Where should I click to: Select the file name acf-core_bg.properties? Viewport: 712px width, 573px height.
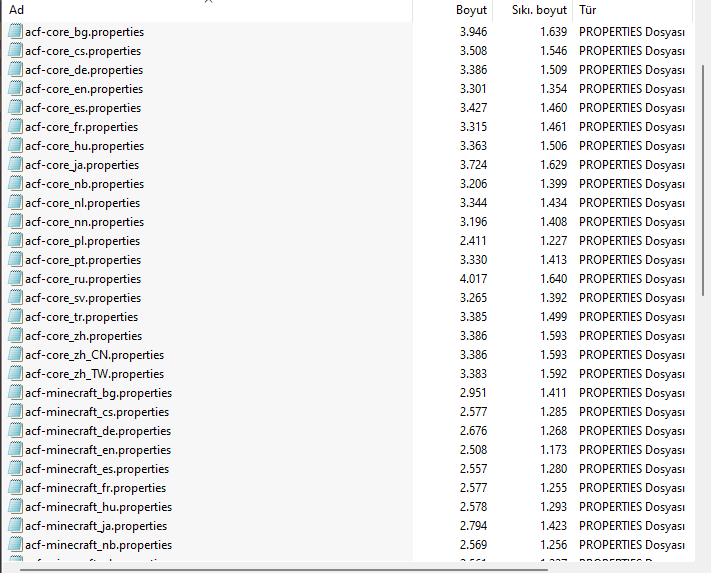84,32
